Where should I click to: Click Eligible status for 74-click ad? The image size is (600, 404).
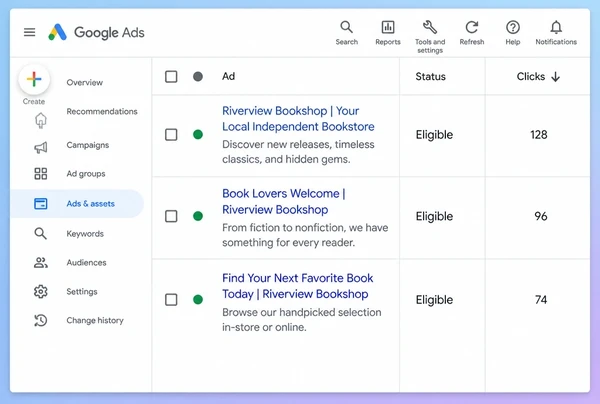point(434,300)
